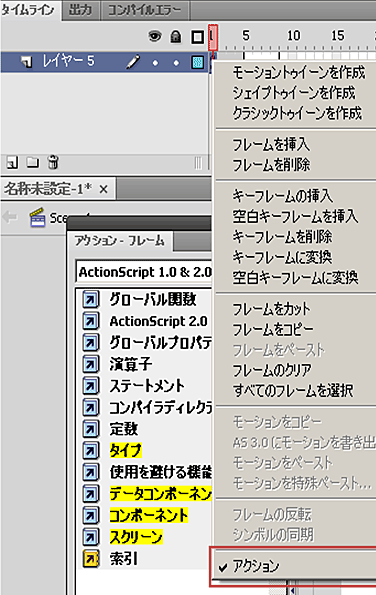Click the eye icon to show/hide all layers
Screen dimensions: 376x595
pyautogui.click(x=154, y=36)
